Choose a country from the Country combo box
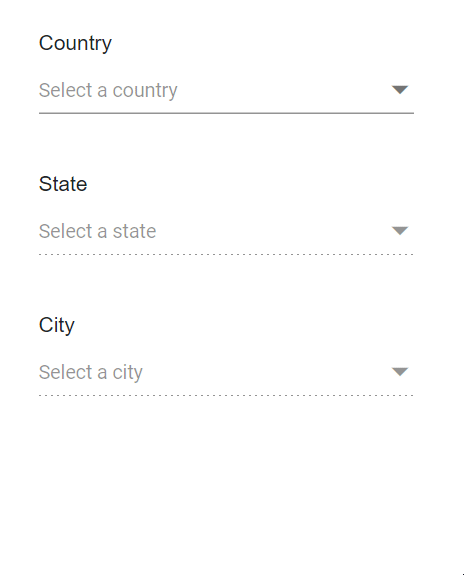 [x=226, y=90]
